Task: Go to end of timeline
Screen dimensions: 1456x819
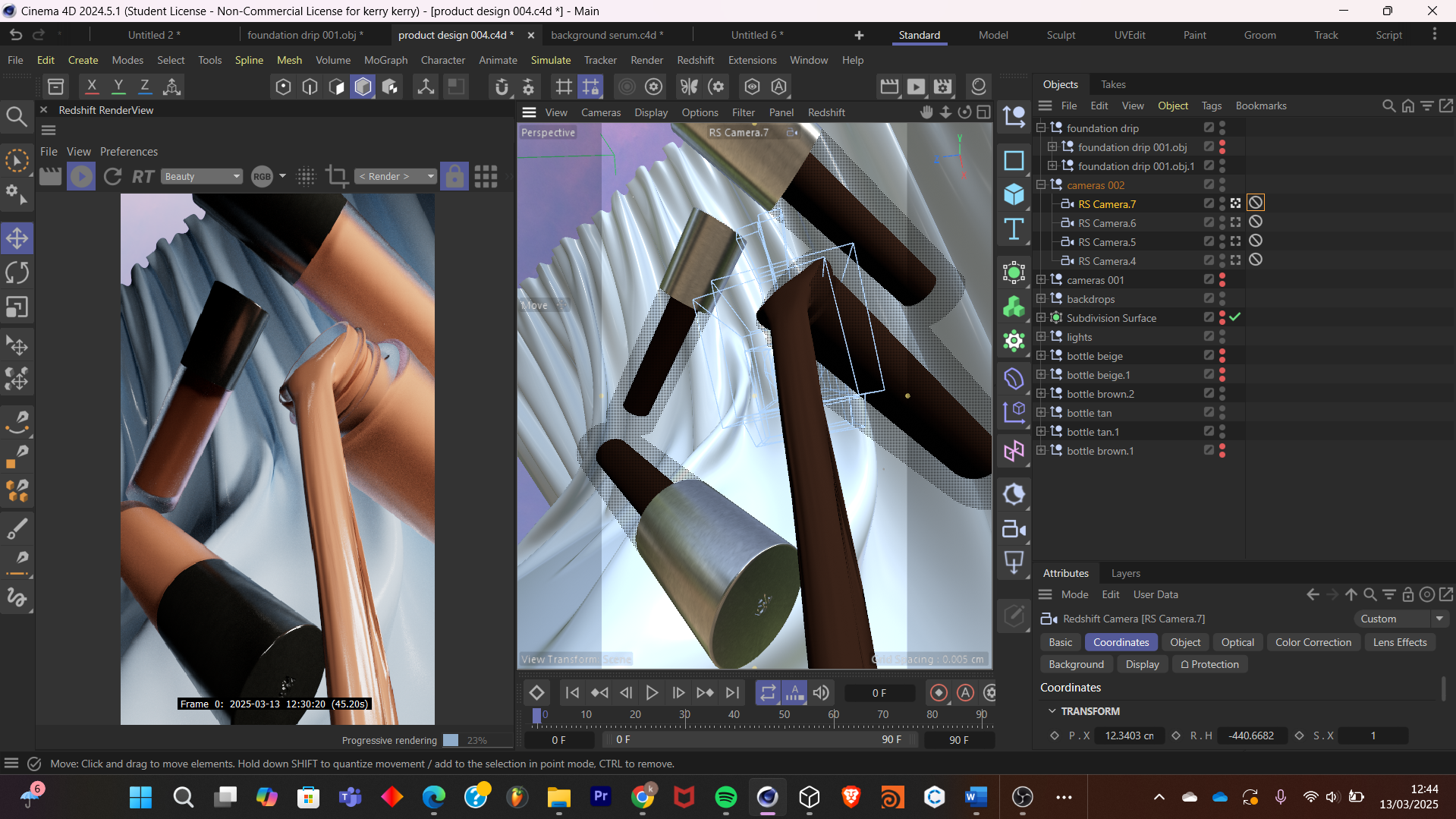Action: (732, 692)
